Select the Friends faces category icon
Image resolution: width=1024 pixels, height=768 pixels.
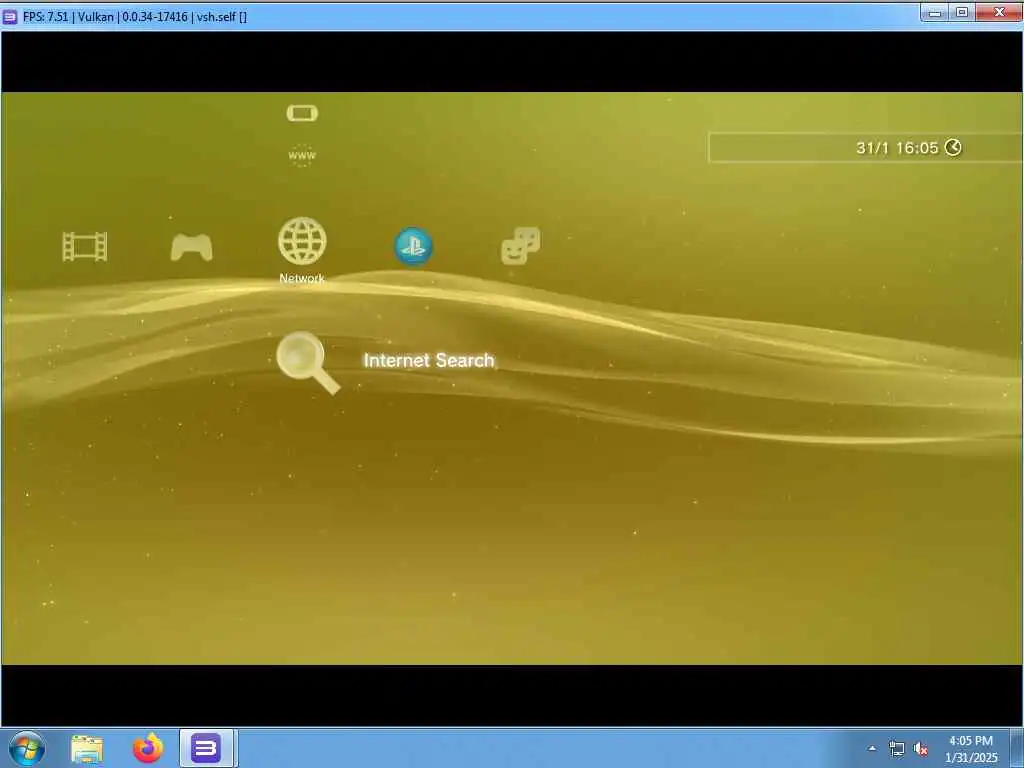[x=520, y=246]
